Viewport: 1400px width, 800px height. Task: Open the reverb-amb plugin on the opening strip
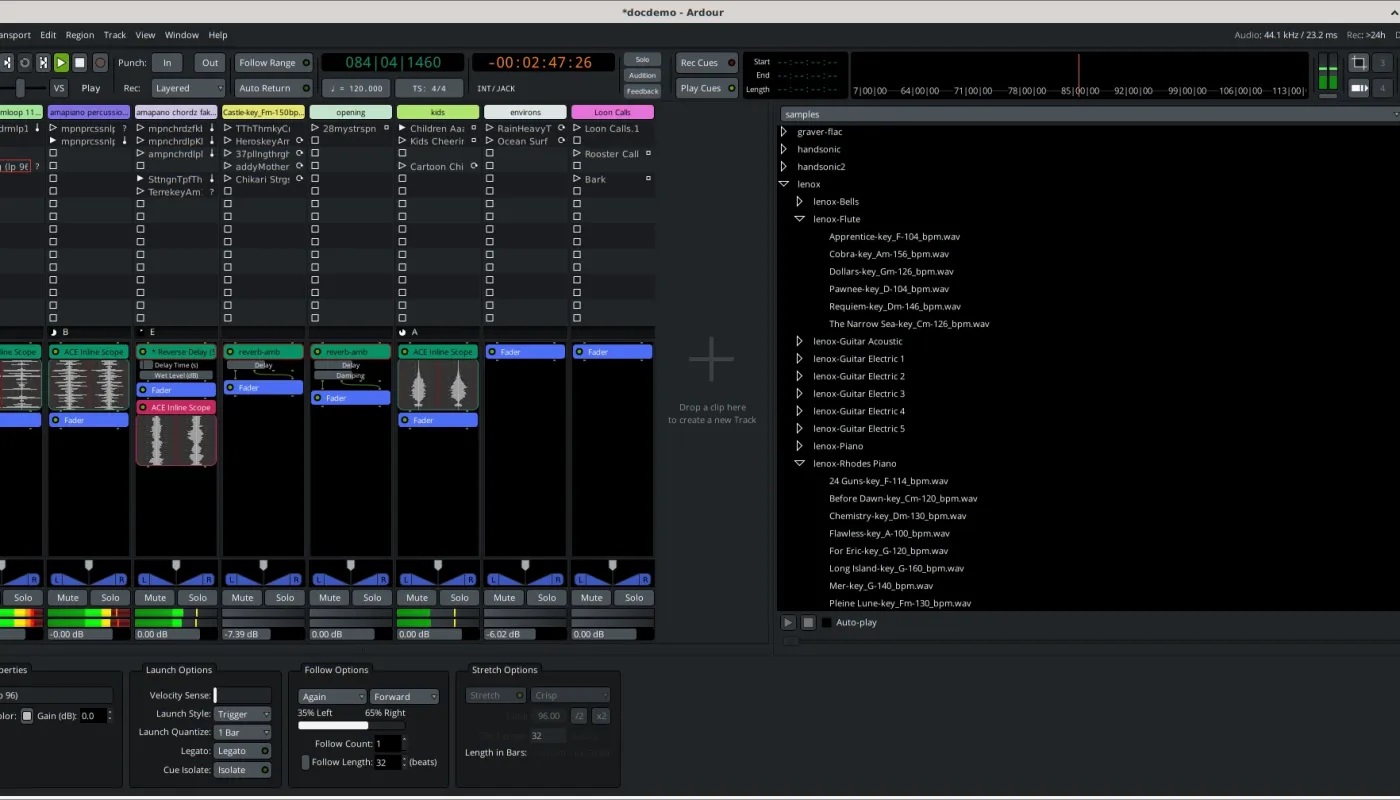[350, 352]
